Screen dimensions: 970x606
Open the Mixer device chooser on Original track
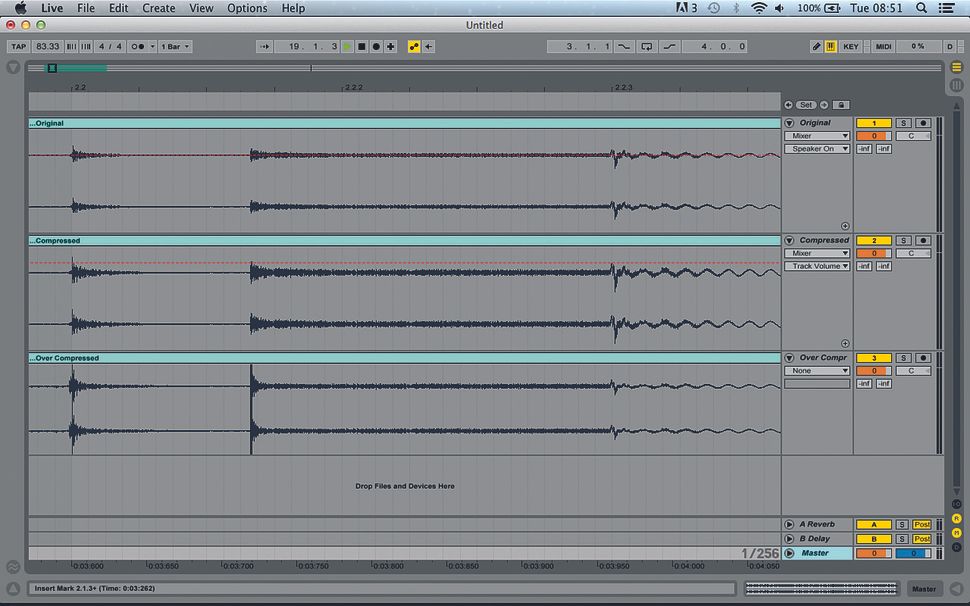pos(817,135)
